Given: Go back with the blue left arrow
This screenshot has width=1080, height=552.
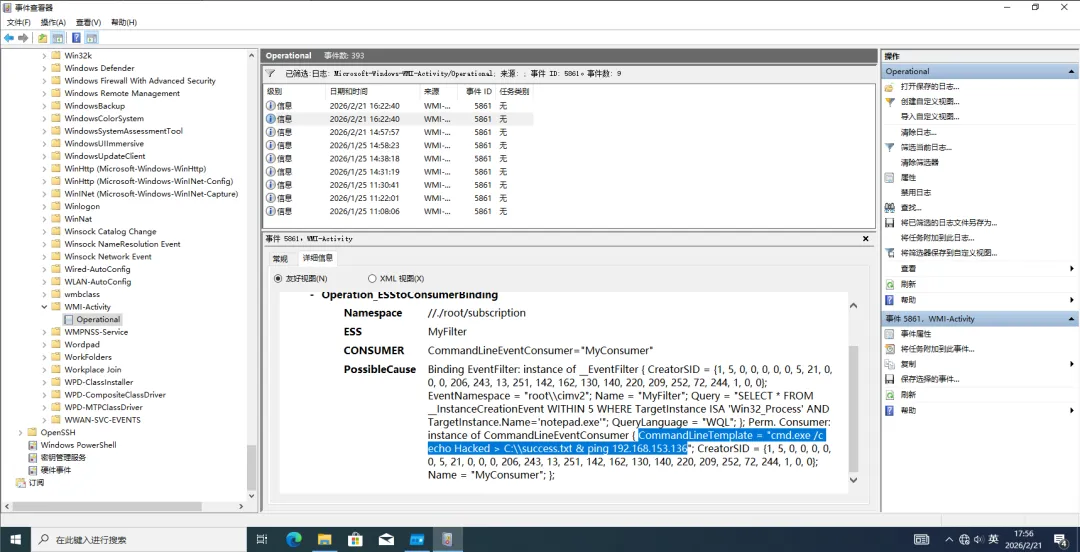Looking at the screenshot, I should (8, 38).
